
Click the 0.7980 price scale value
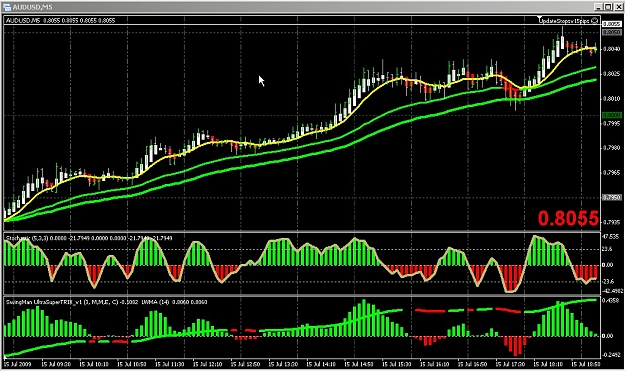click(x=611, y=148)
